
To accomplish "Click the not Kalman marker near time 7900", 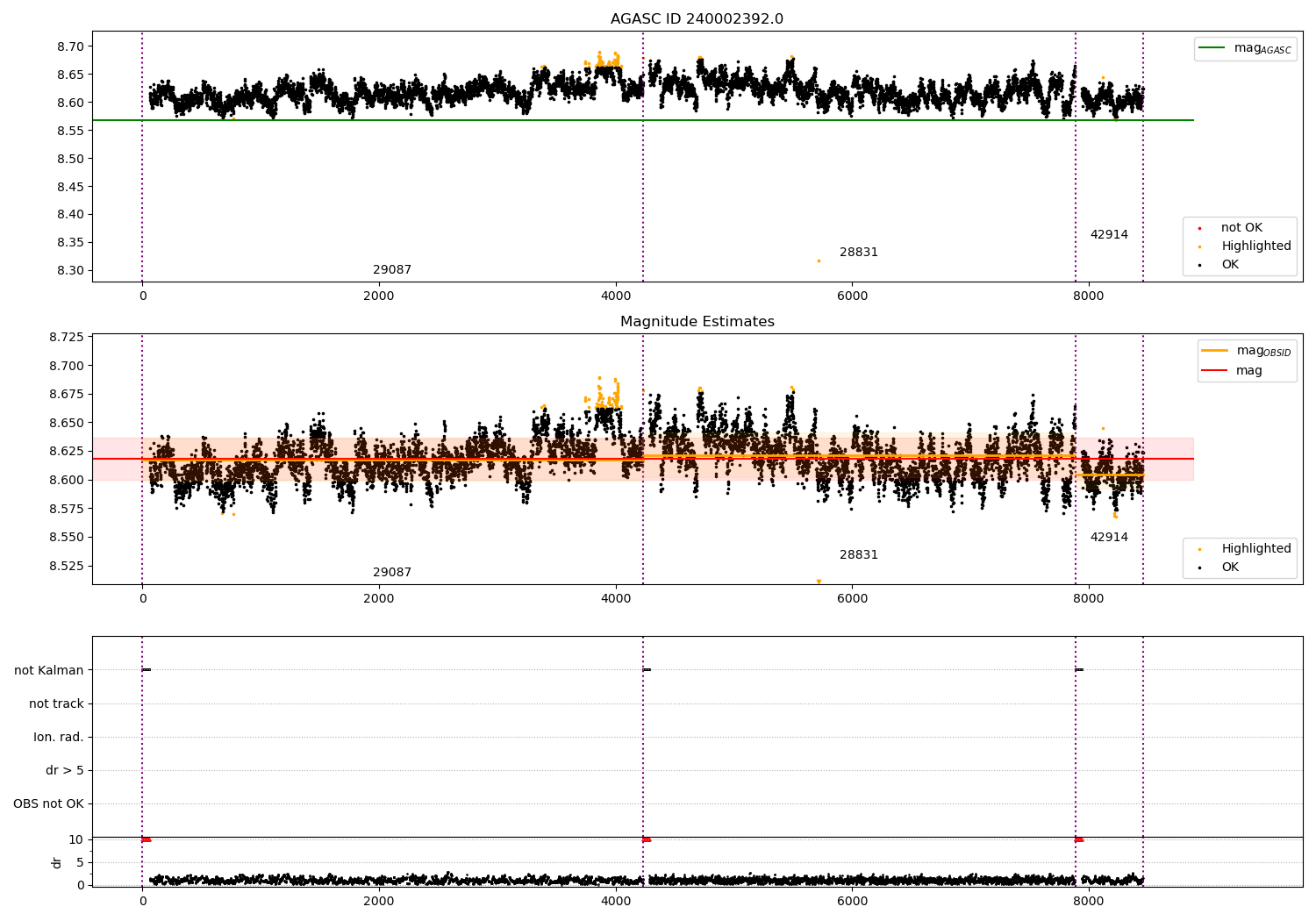I will 1079,670.
